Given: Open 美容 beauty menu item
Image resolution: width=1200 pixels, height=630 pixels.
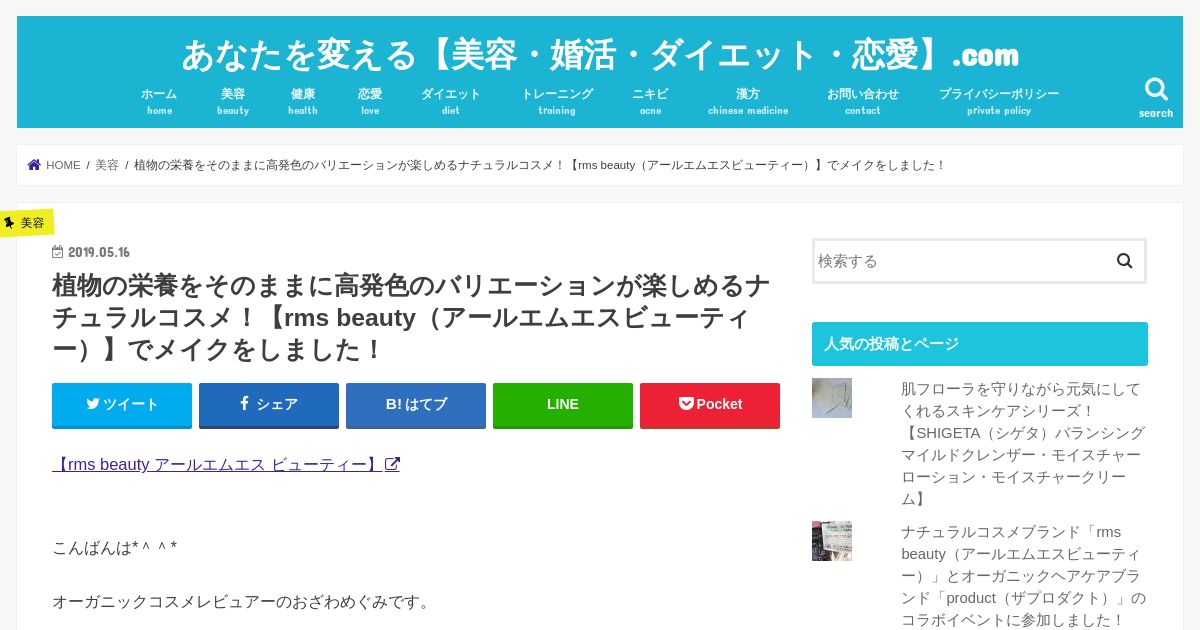Looking at the screenshot, I should 233,101.
